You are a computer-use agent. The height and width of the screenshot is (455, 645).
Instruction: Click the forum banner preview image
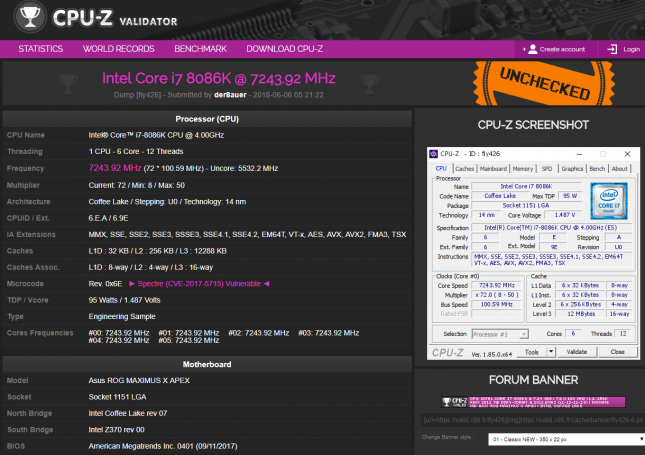coord(533,402)
